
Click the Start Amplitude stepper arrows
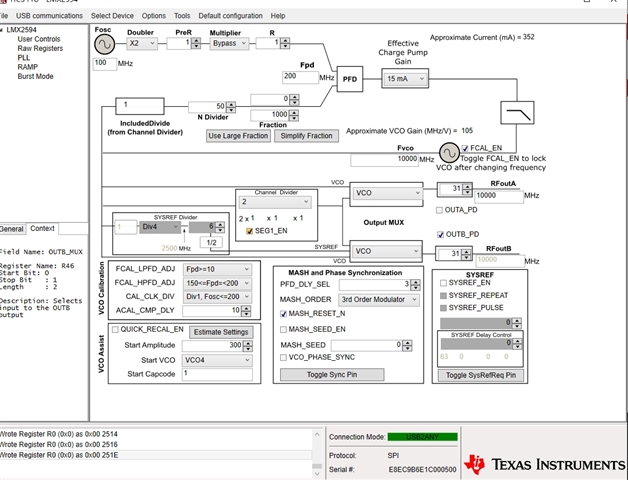[x=248, y=346]
